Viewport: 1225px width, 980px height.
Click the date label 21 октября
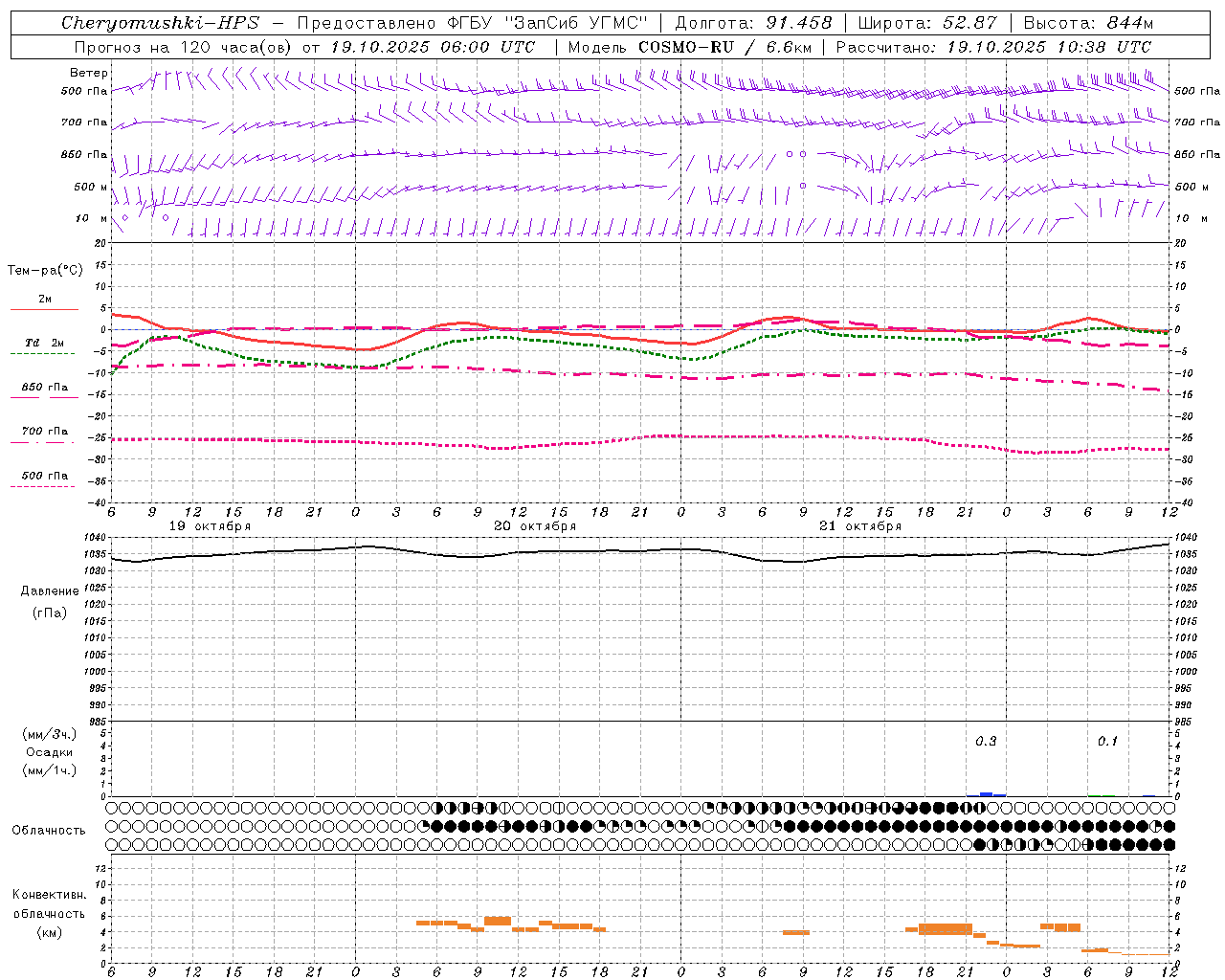[860, 526]
